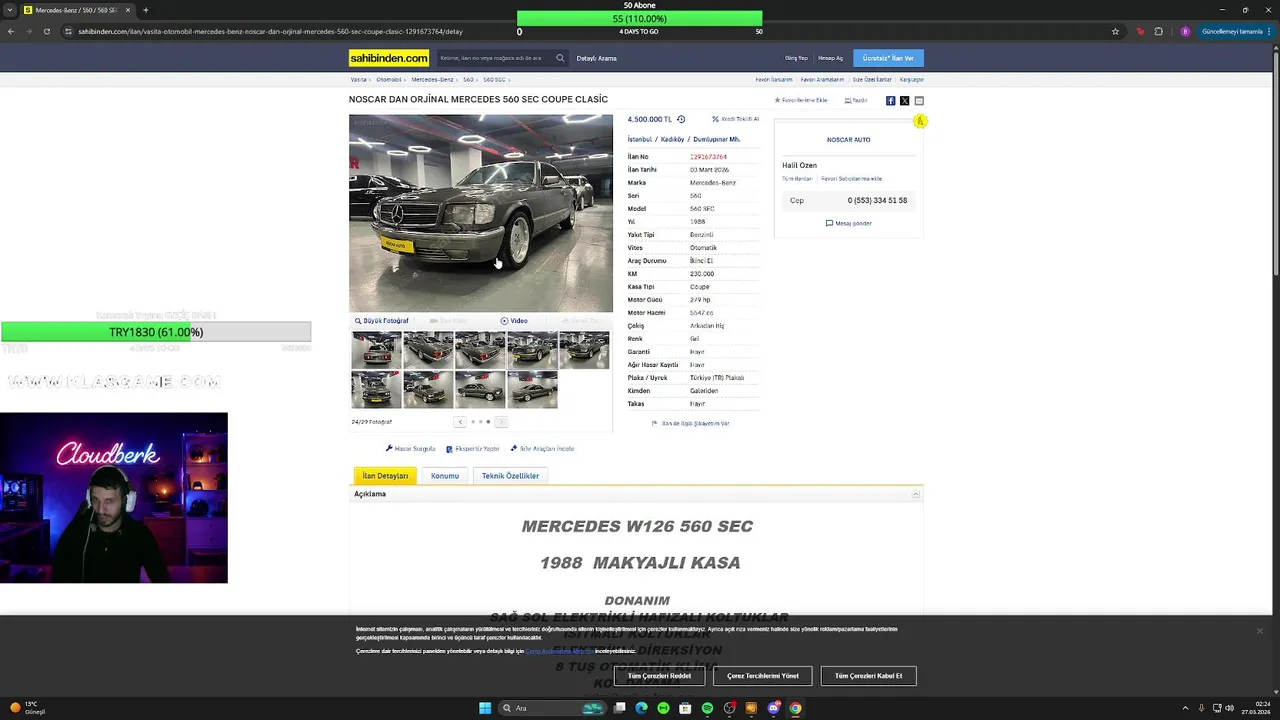This screenshot has width=1280, height=720.
Task: Click the Otomobil breadcrumb
Action: (x=389, y=79)
